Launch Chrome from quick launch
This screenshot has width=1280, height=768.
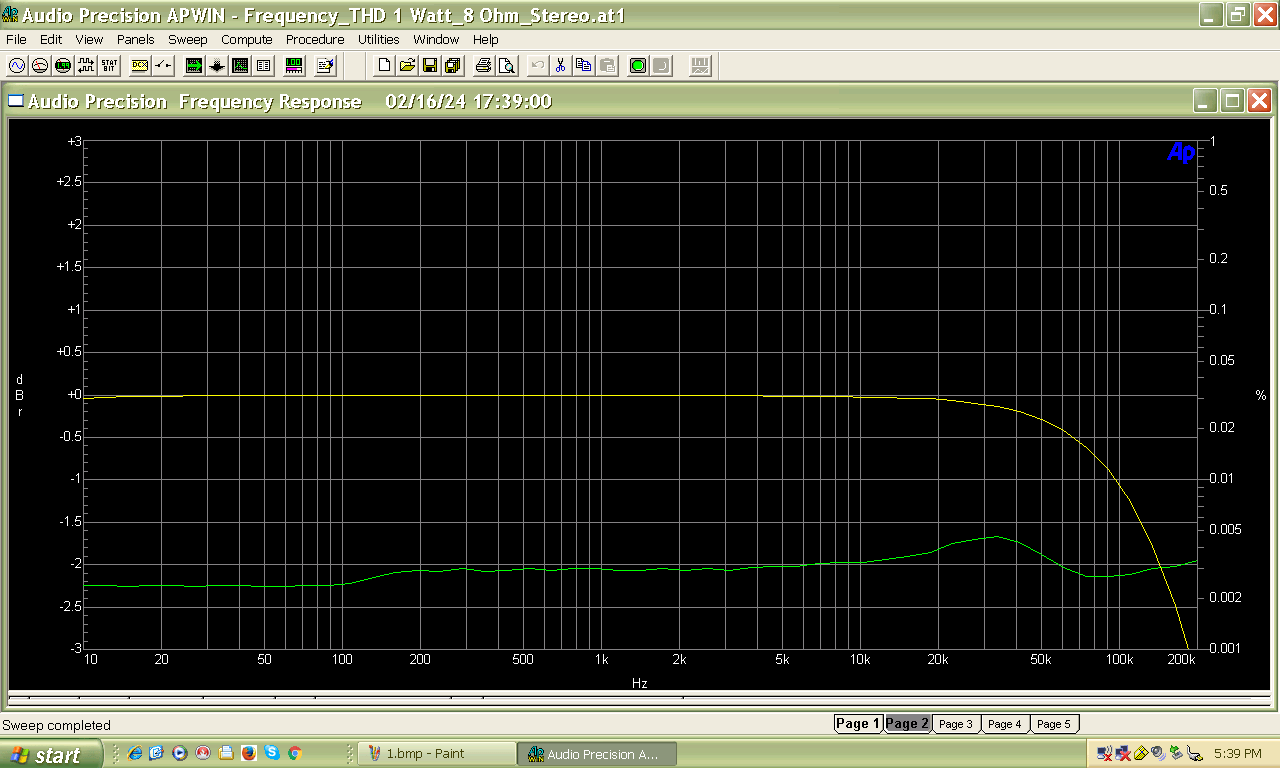[x=294, y=754]
